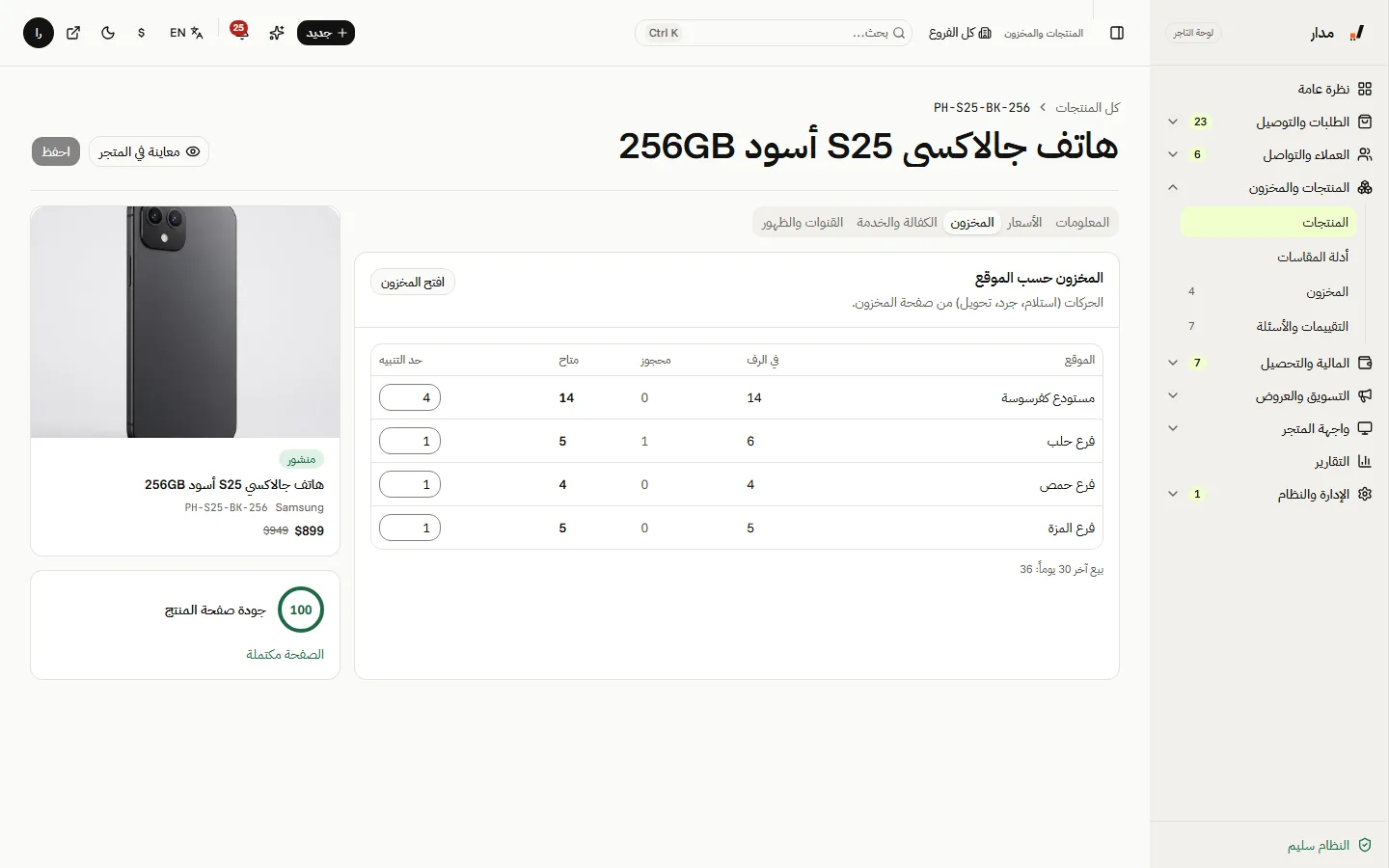Expand التسويق والعروض section chevron
The image size is (1389, 868).
[x=1173, y=395]
